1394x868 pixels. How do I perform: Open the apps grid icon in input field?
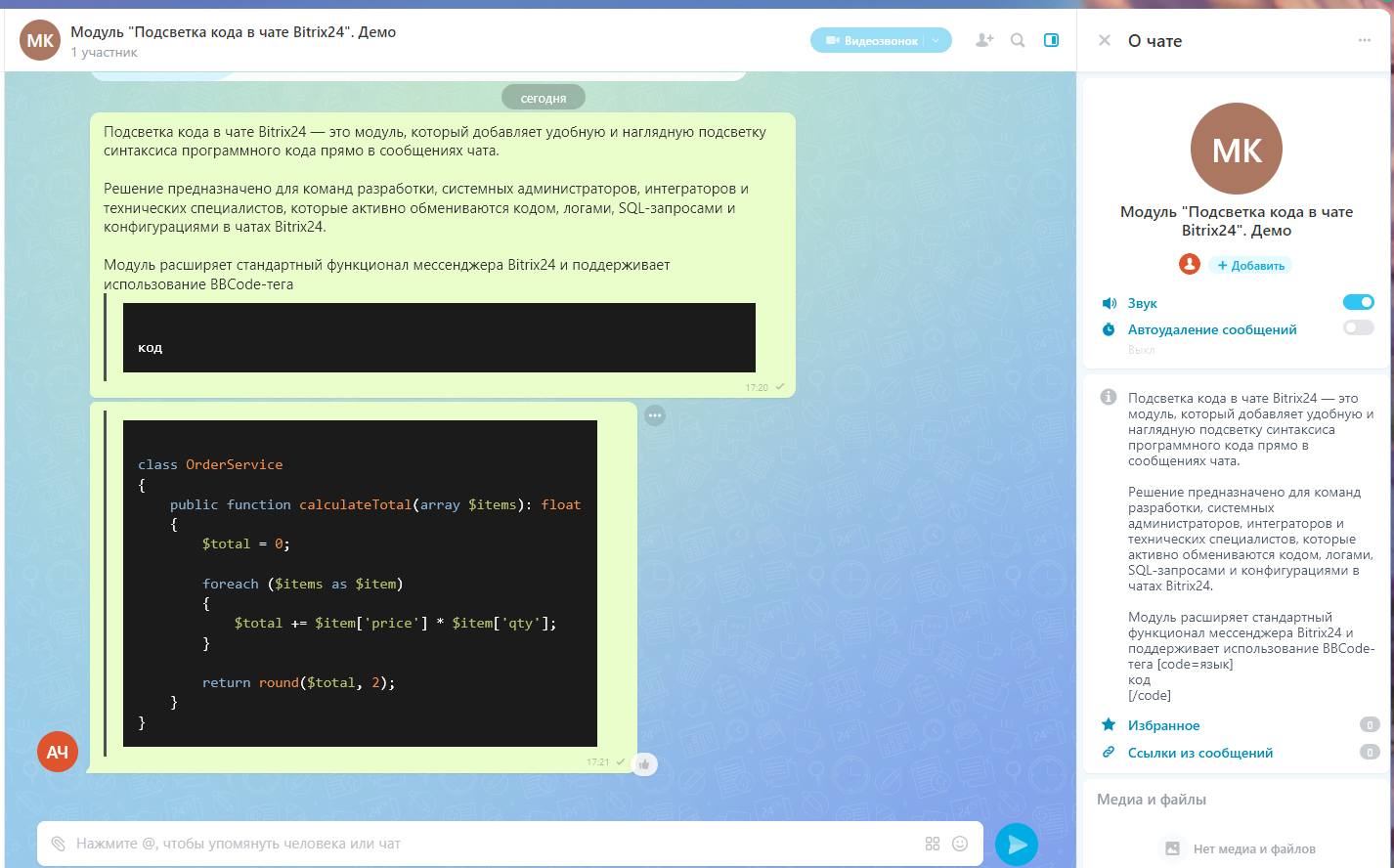coord(933,842)
